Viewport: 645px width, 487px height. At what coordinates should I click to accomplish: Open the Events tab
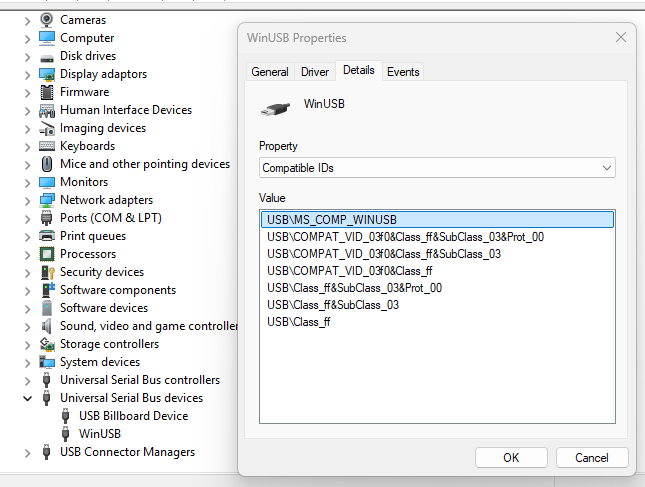click(403, 72)
